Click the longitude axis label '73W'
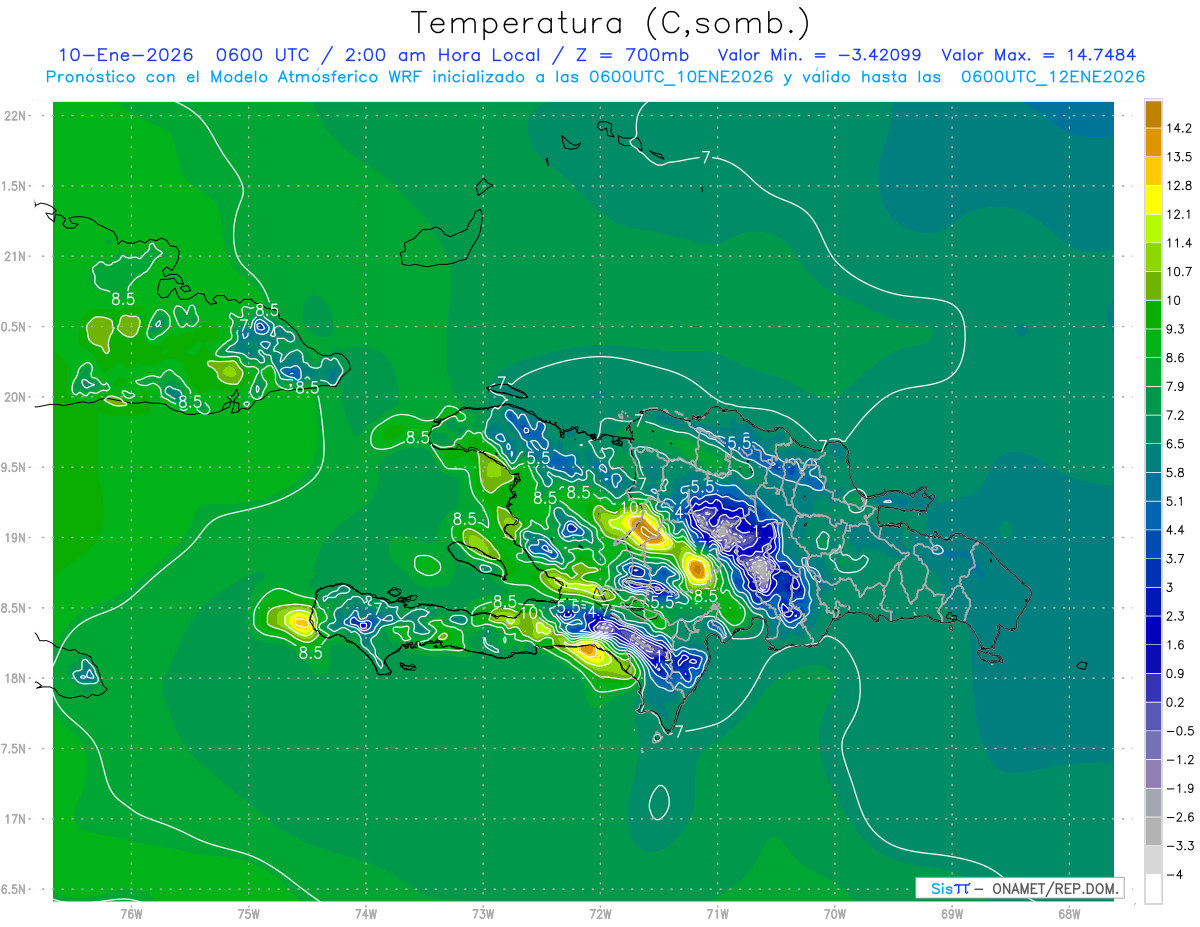This screenshot has height=927, width=1200. (483, 913)
